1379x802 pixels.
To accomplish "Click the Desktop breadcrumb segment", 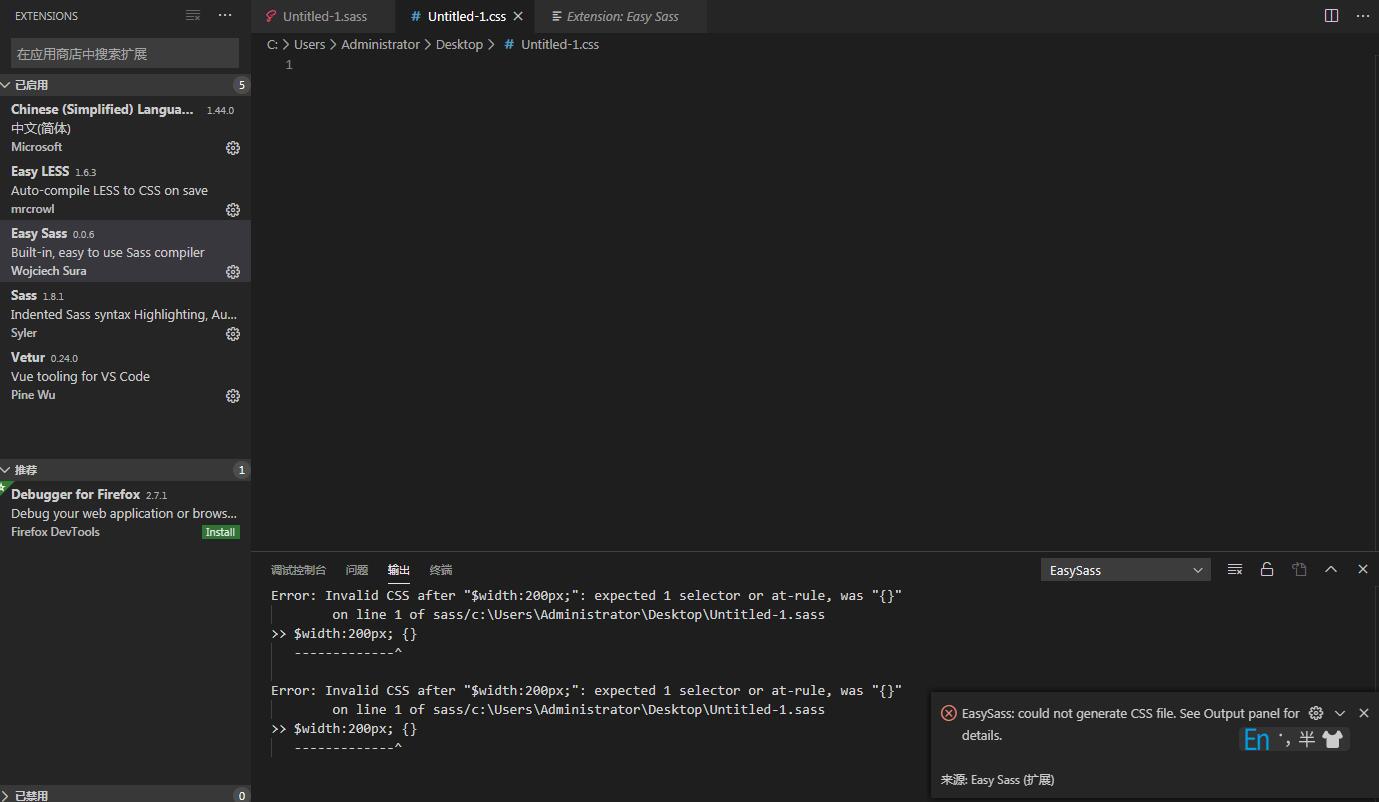I will tap(459, 44).
